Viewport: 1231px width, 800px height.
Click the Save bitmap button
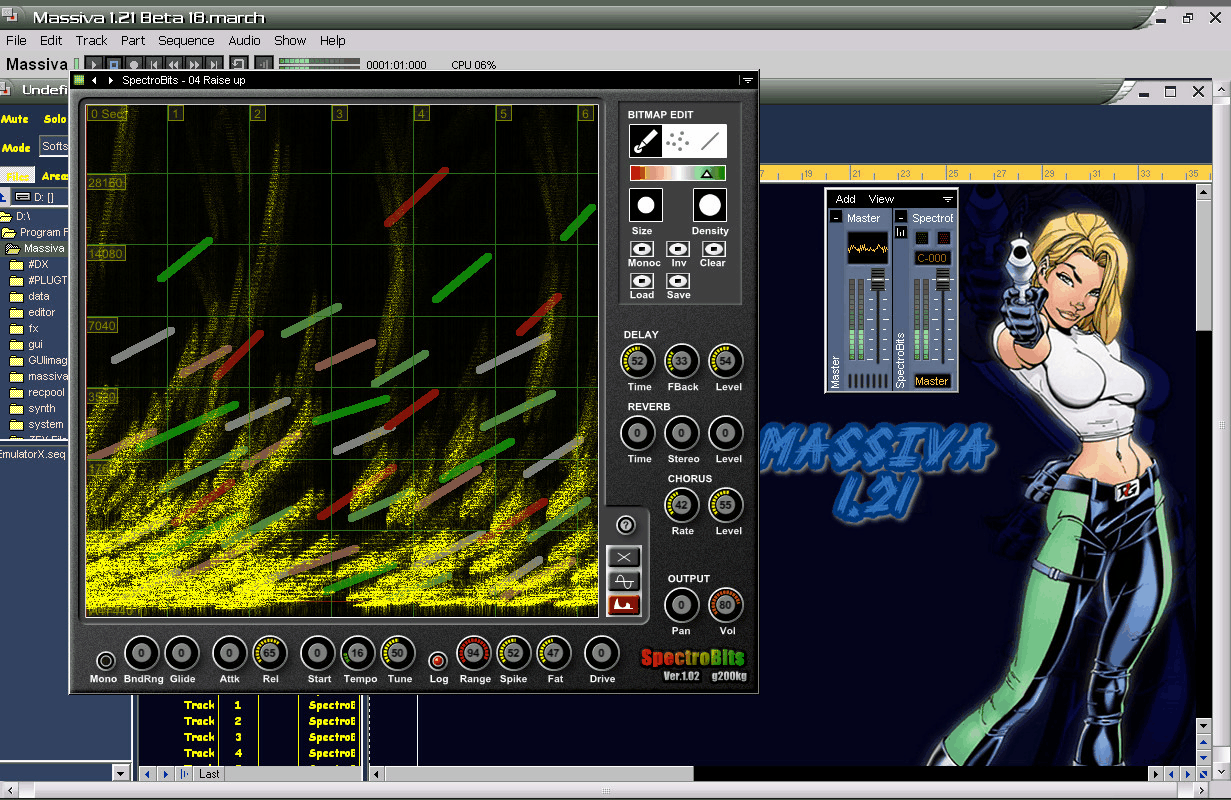[x=678, y=281]
